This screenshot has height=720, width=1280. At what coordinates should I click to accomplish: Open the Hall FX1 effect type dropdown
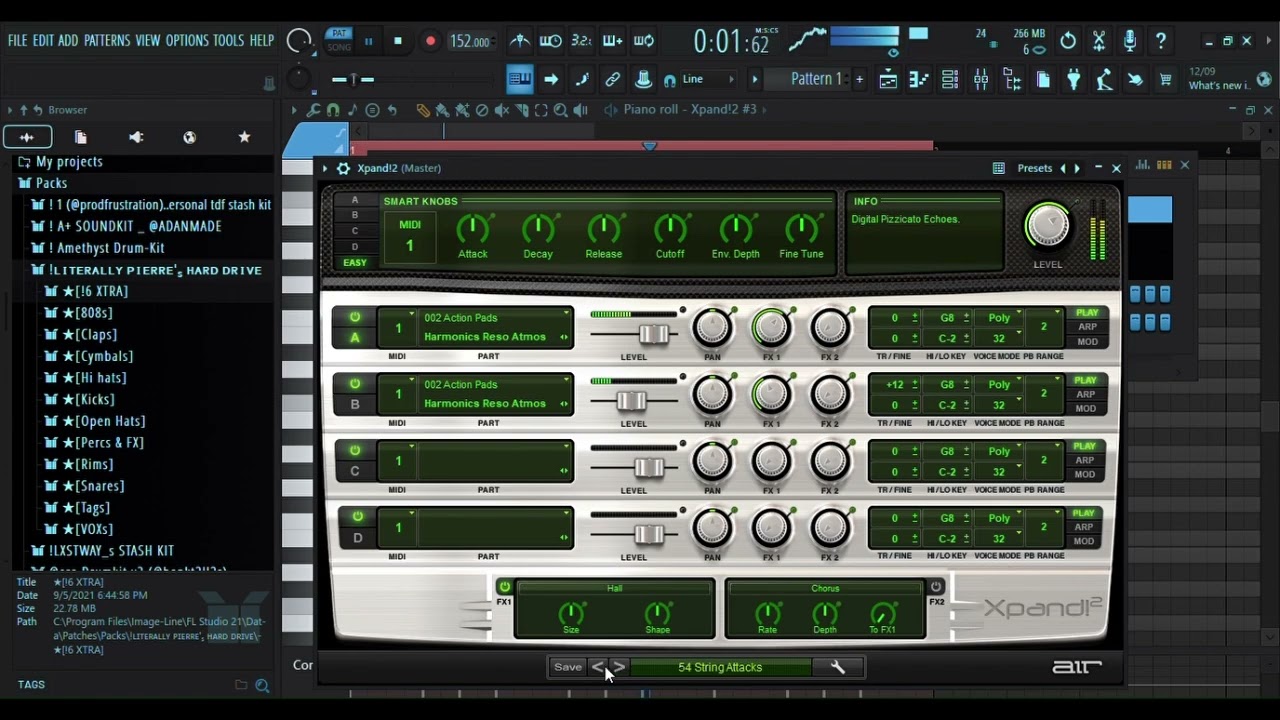coord(614,588)
